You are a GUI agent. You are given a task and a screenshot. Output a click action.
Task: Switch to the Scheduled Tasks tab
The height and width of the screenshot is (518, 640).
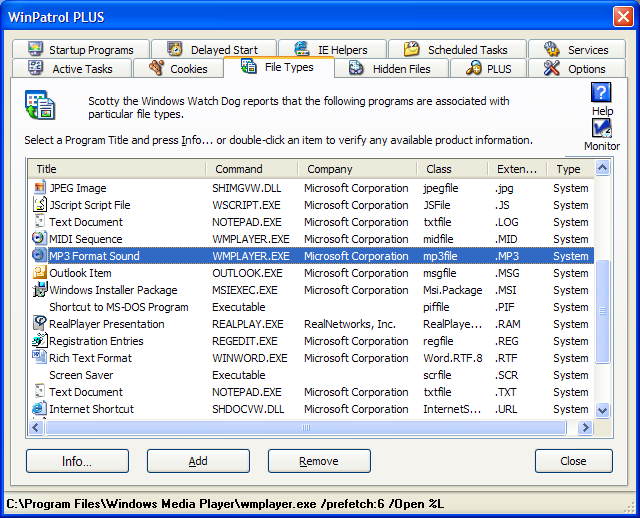coord(455,50)
